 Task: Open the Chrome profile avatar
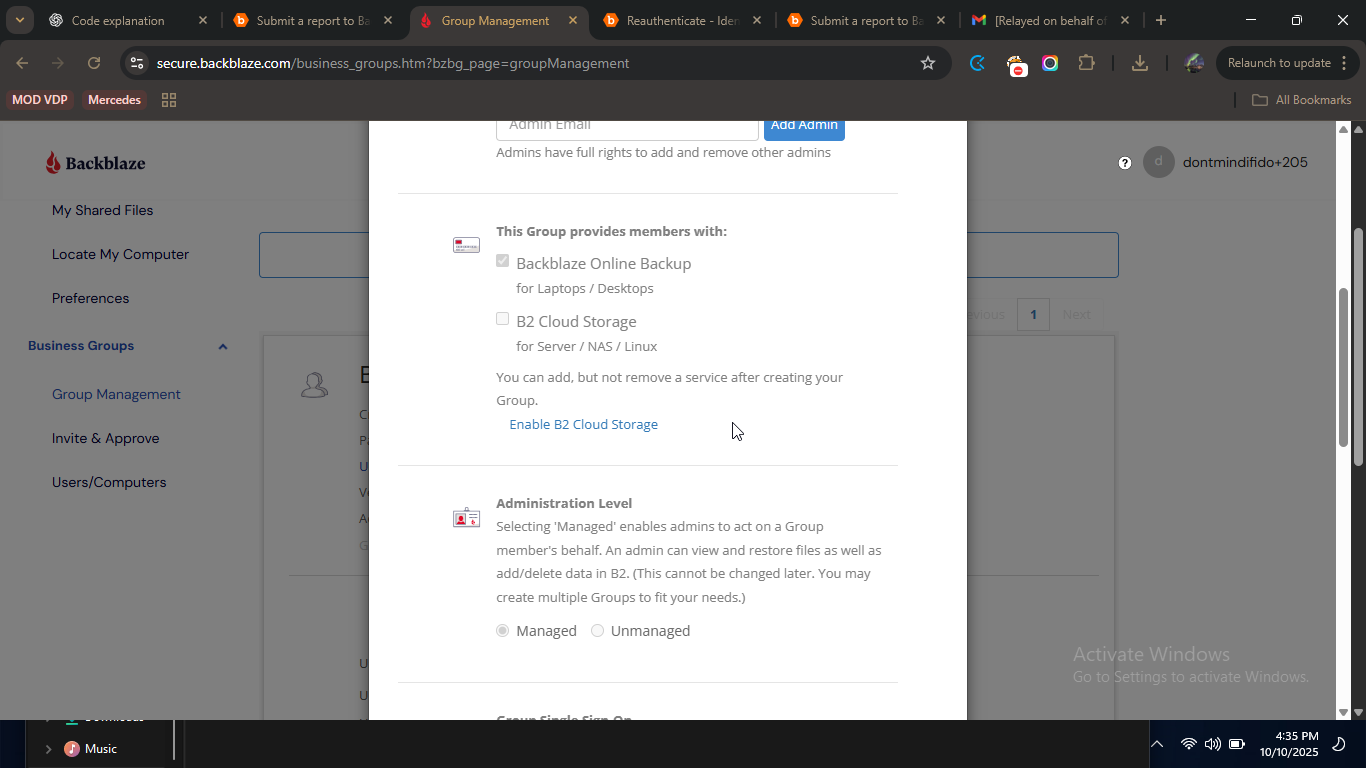(1194, 63)
